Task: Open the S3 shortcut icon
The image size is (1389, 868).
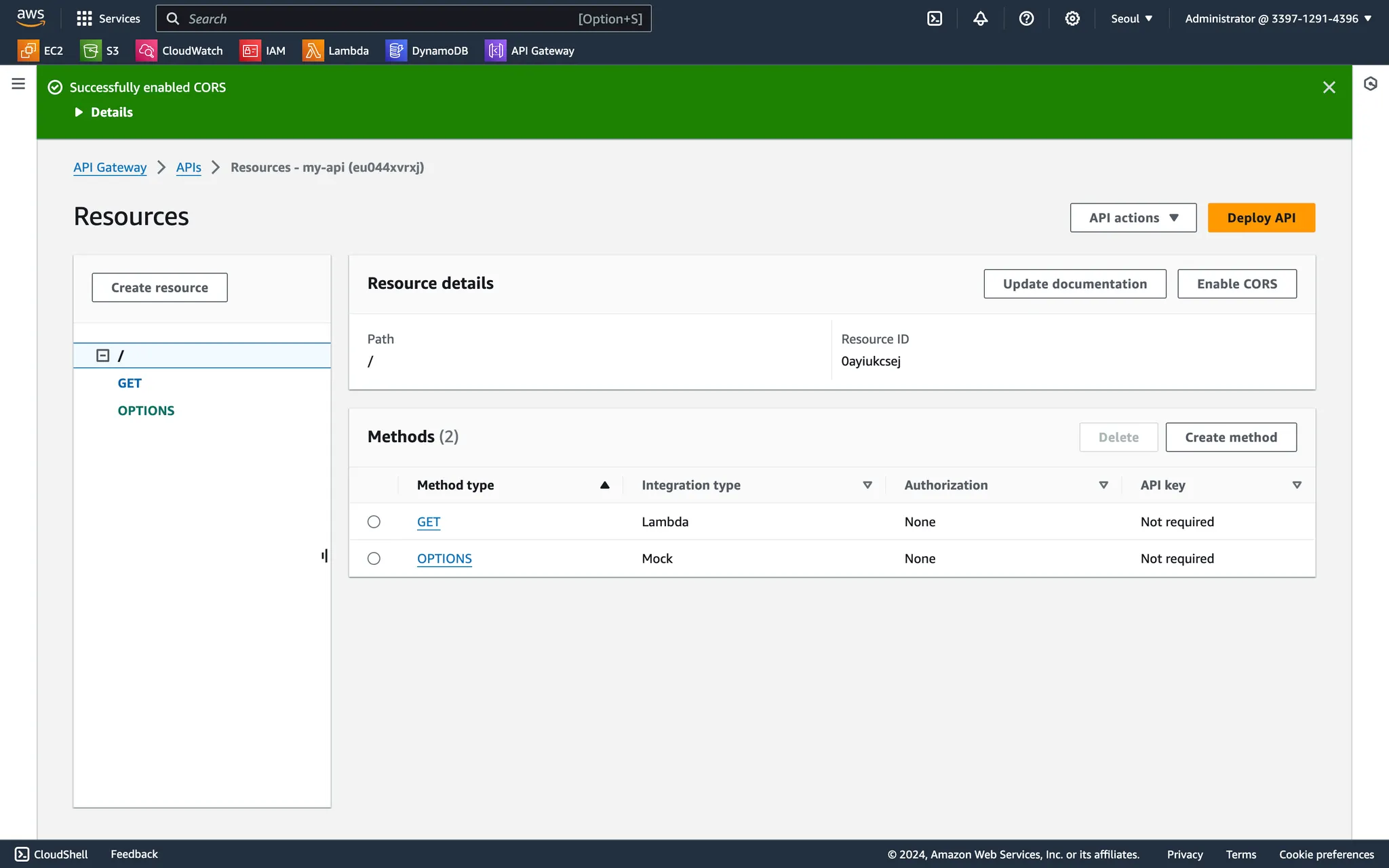Action: click(x=90, y=51)
